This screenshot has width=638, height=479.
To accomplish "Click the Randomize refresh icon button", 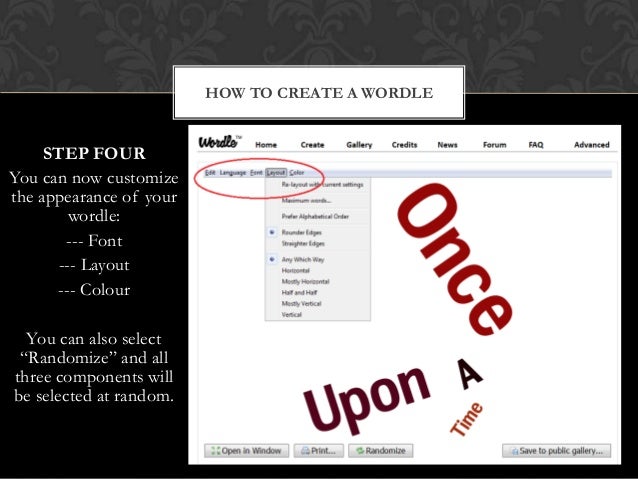I will coord(380,451).
